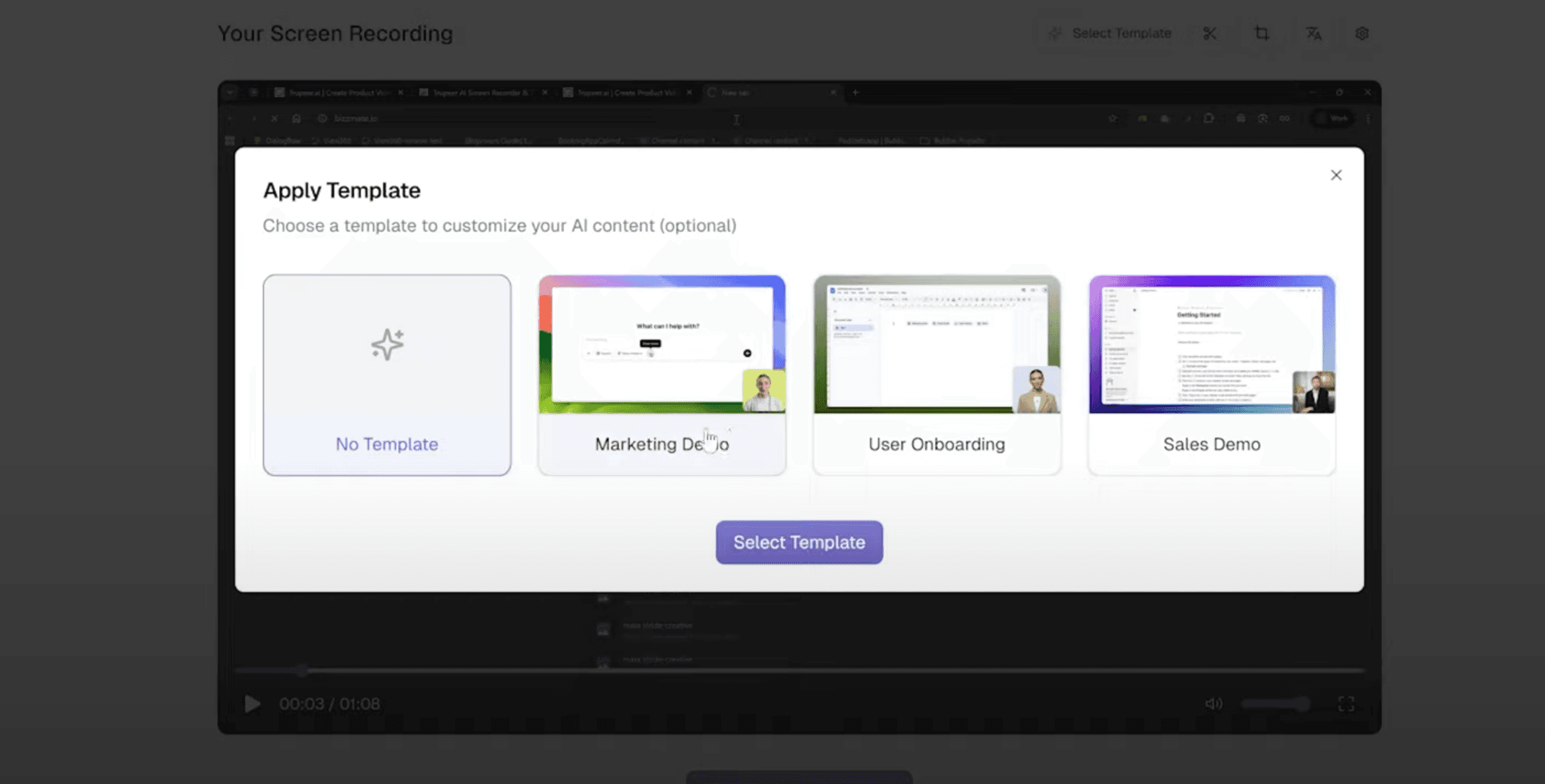
Task: Open the translate options icon
Action: pos(1313,33)
